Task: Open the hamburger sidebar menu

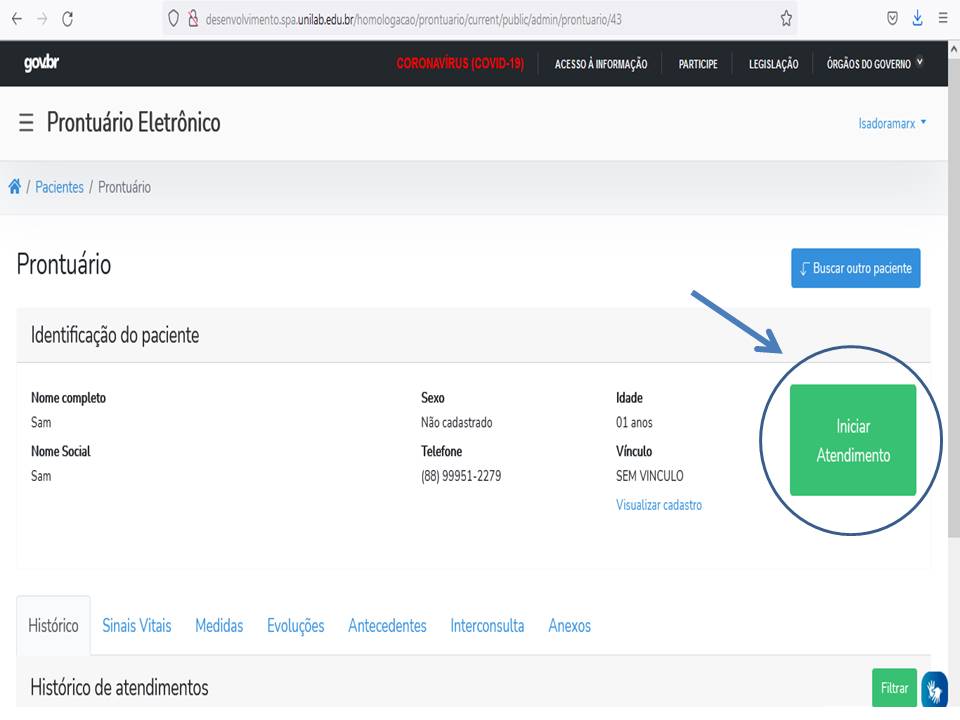Action: click(x=26, y=123)
